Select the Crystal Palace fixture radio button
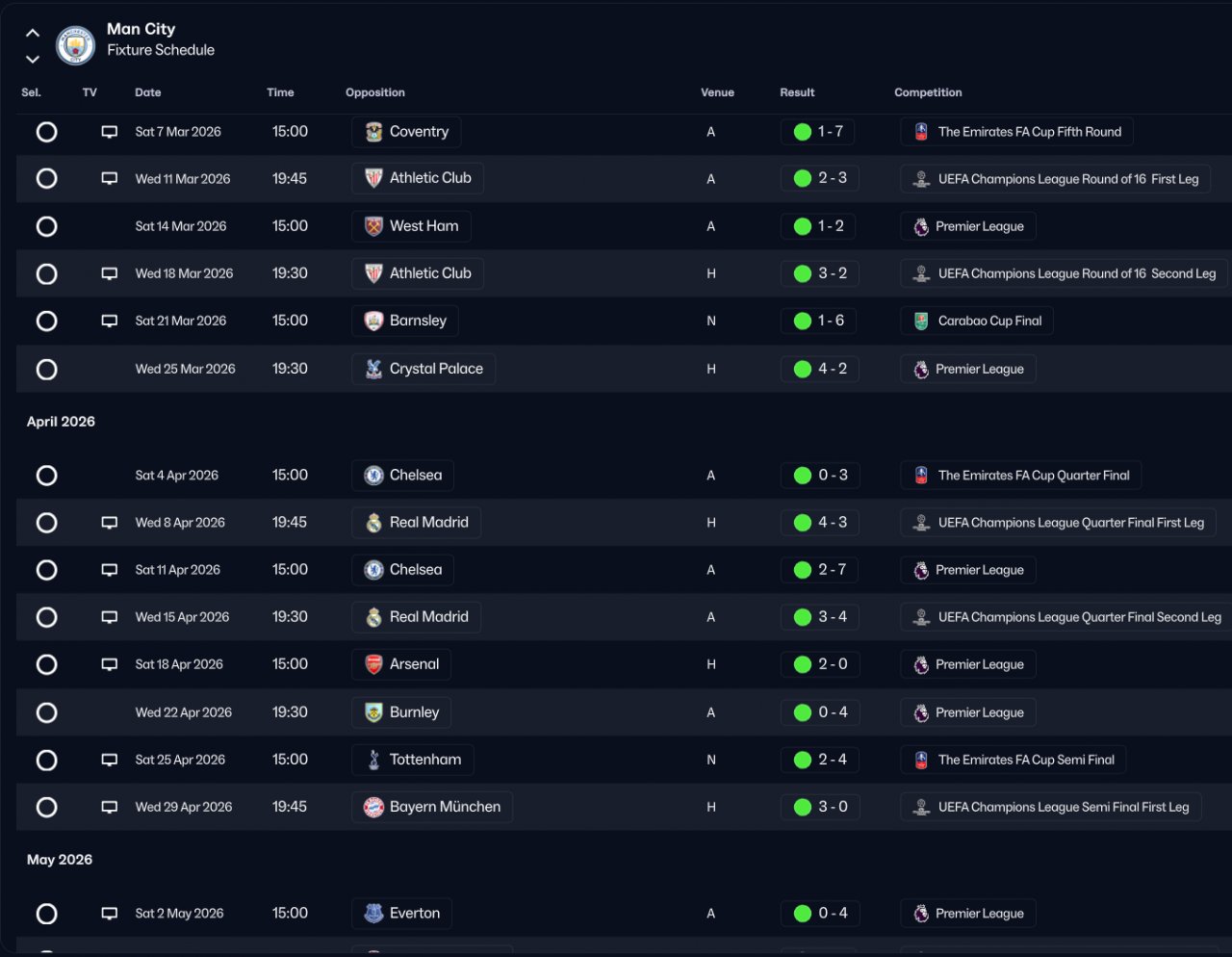Viewport: 1232px width, 957px height. pyautogui.click(x=46, y=369)
